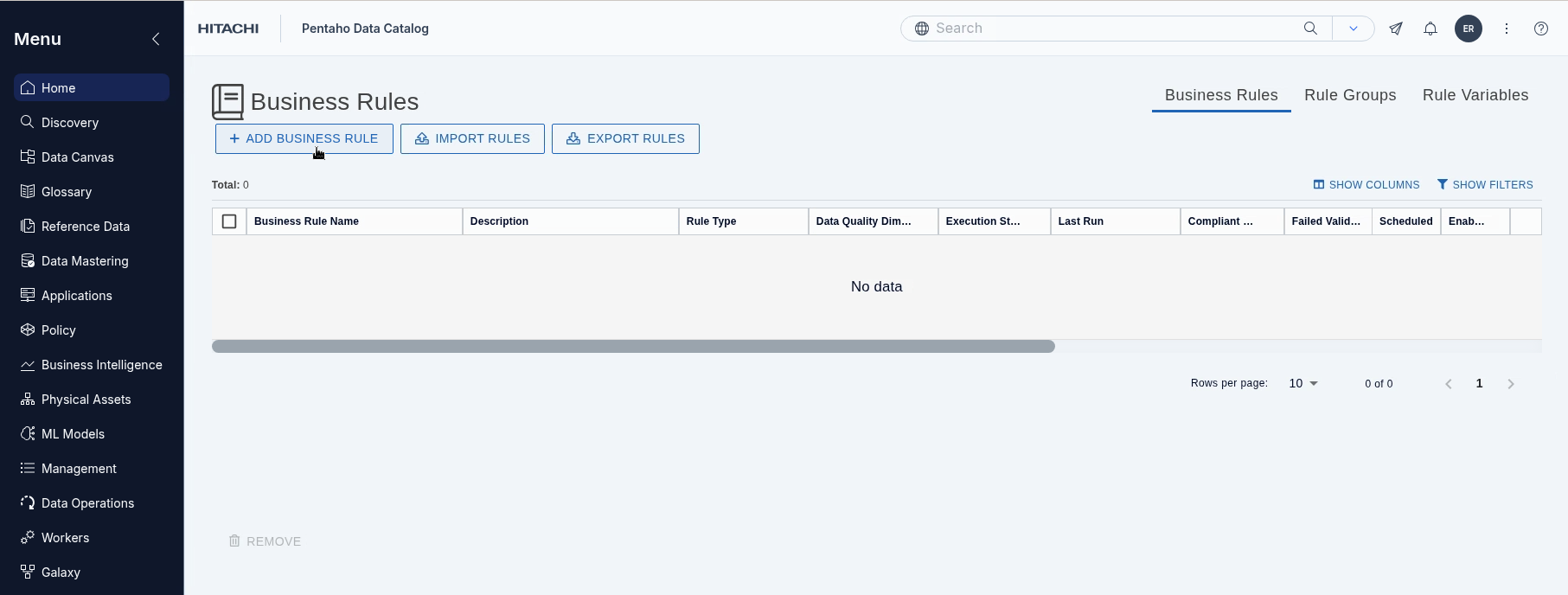Switch to the Rule Groups tab

tap(1350, 95)
